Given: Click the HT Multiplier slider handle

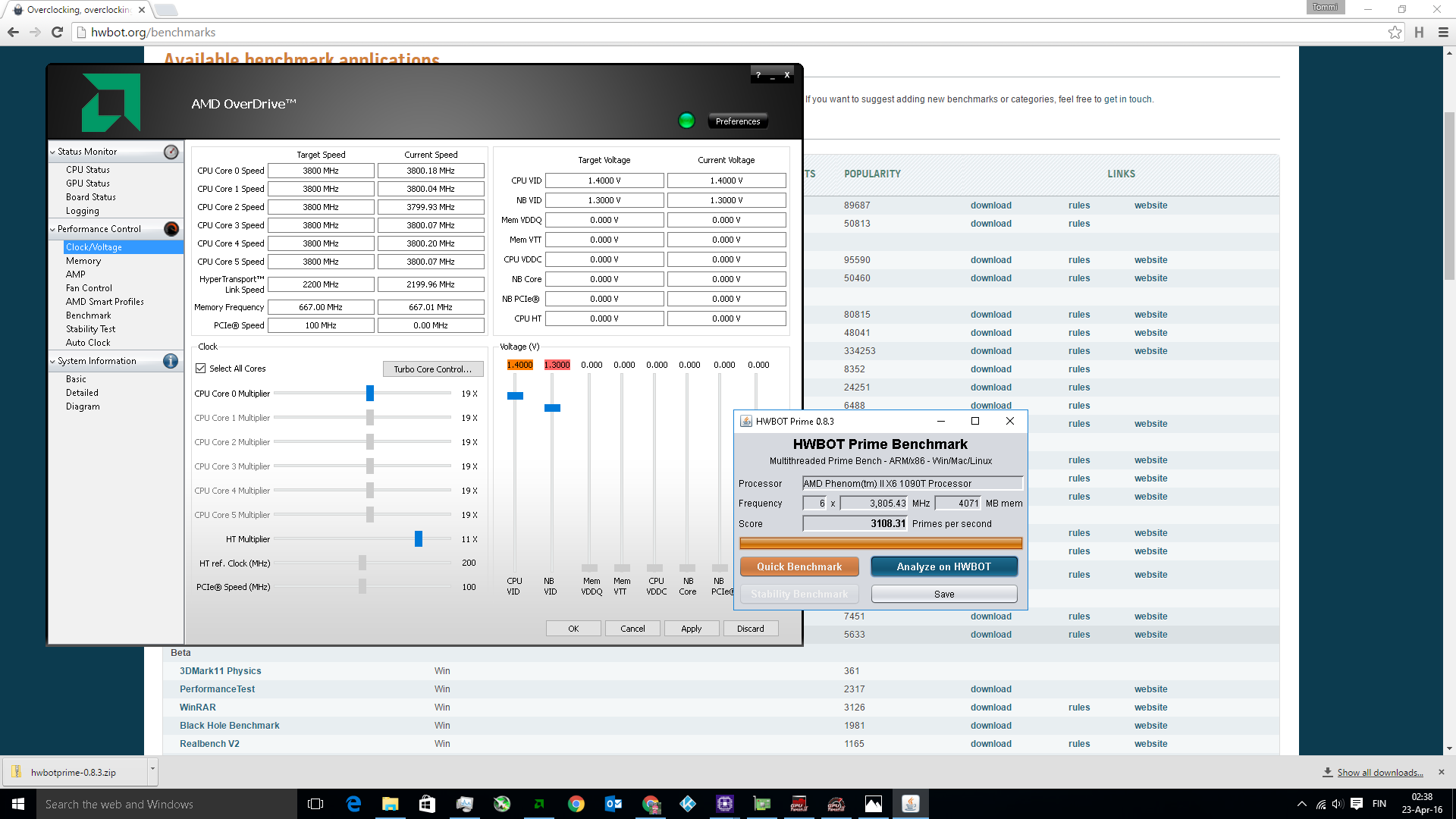Looking at the screenshot, I should click(x=419, y=539).
